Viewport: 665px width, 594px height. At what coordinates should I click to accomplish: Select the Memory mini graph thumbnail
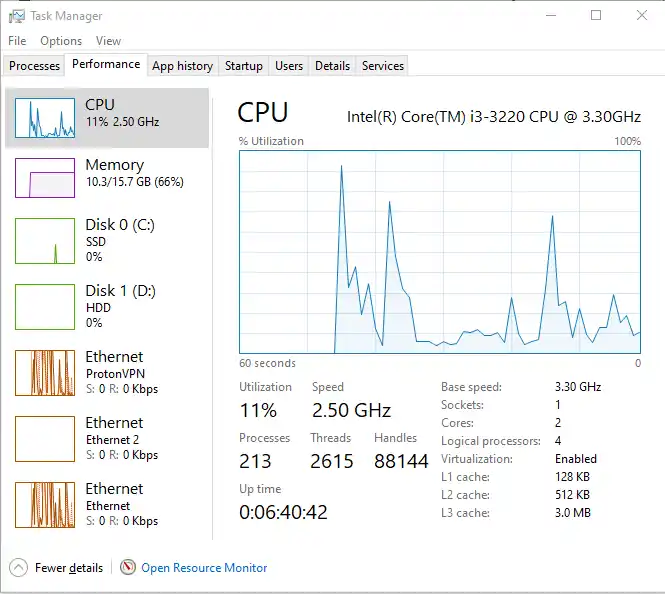coord(45,178)
